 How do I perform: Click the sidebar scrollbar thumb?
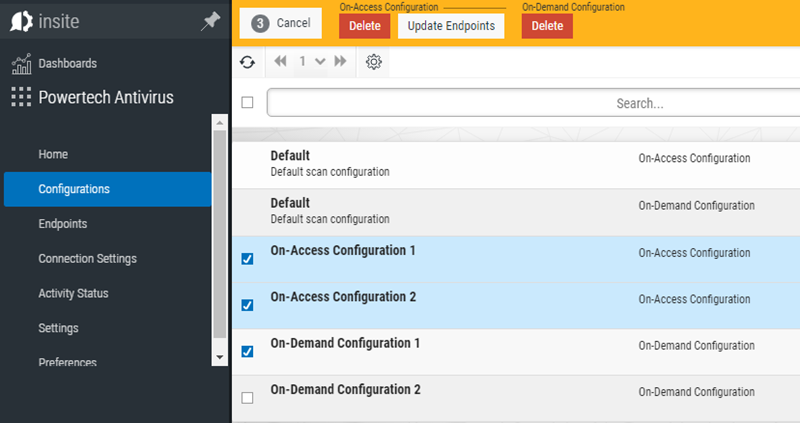coord(220,234)
